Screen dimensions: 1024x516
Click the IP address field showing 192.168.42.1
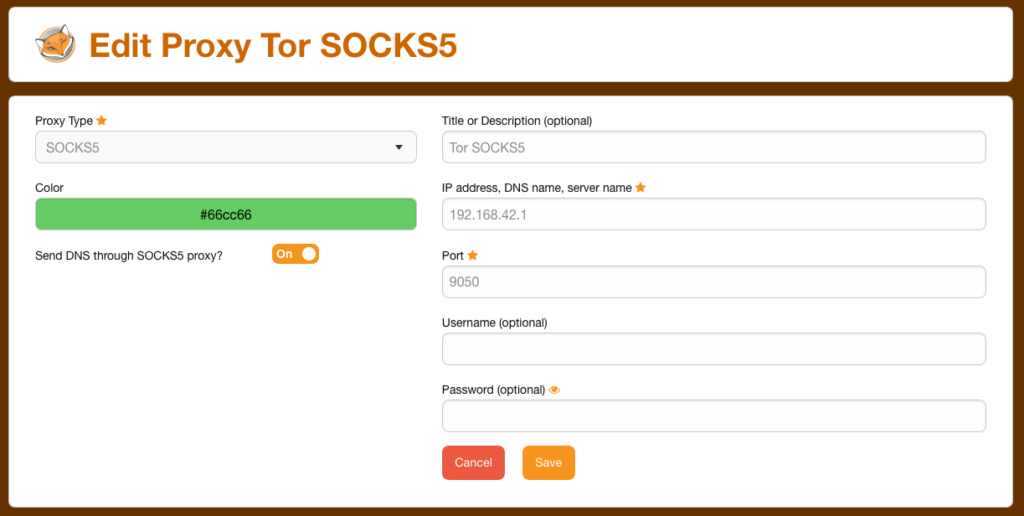[714, 214]
